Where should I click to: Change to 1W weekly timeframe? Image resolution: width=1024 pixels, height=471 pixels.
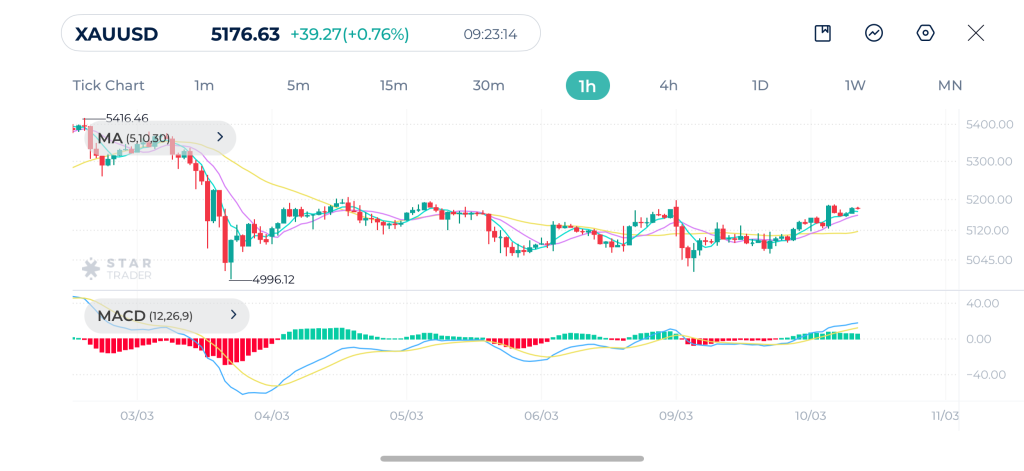tap(855, 85)
